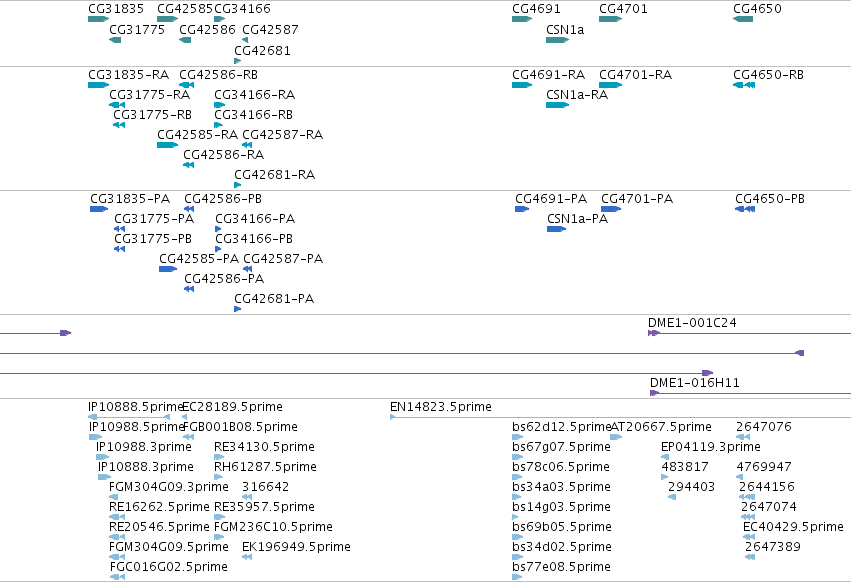Click the CG42681-PA small arrow glyph
This screenshot has width=851, height=582.
(237, 309)
